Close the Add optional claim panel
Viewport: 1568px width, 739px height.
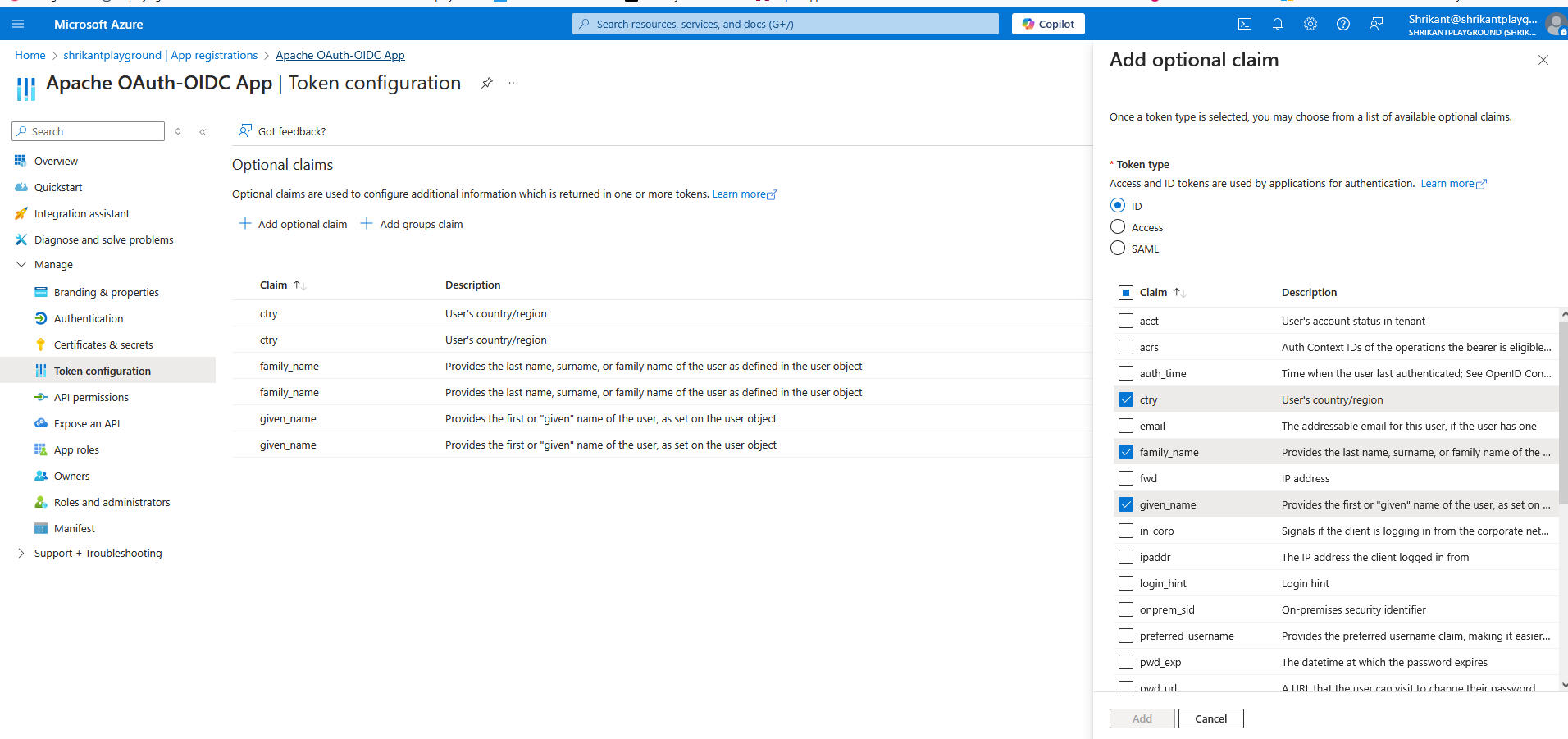click(x=1543, y=60)
